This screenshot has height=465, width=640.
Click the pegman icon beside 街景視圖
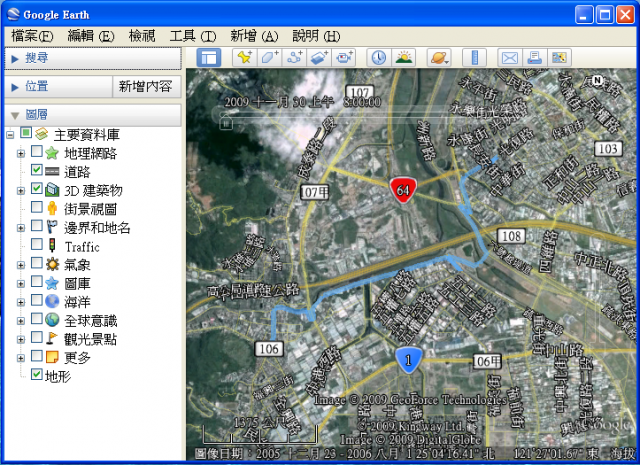point(52,208)
